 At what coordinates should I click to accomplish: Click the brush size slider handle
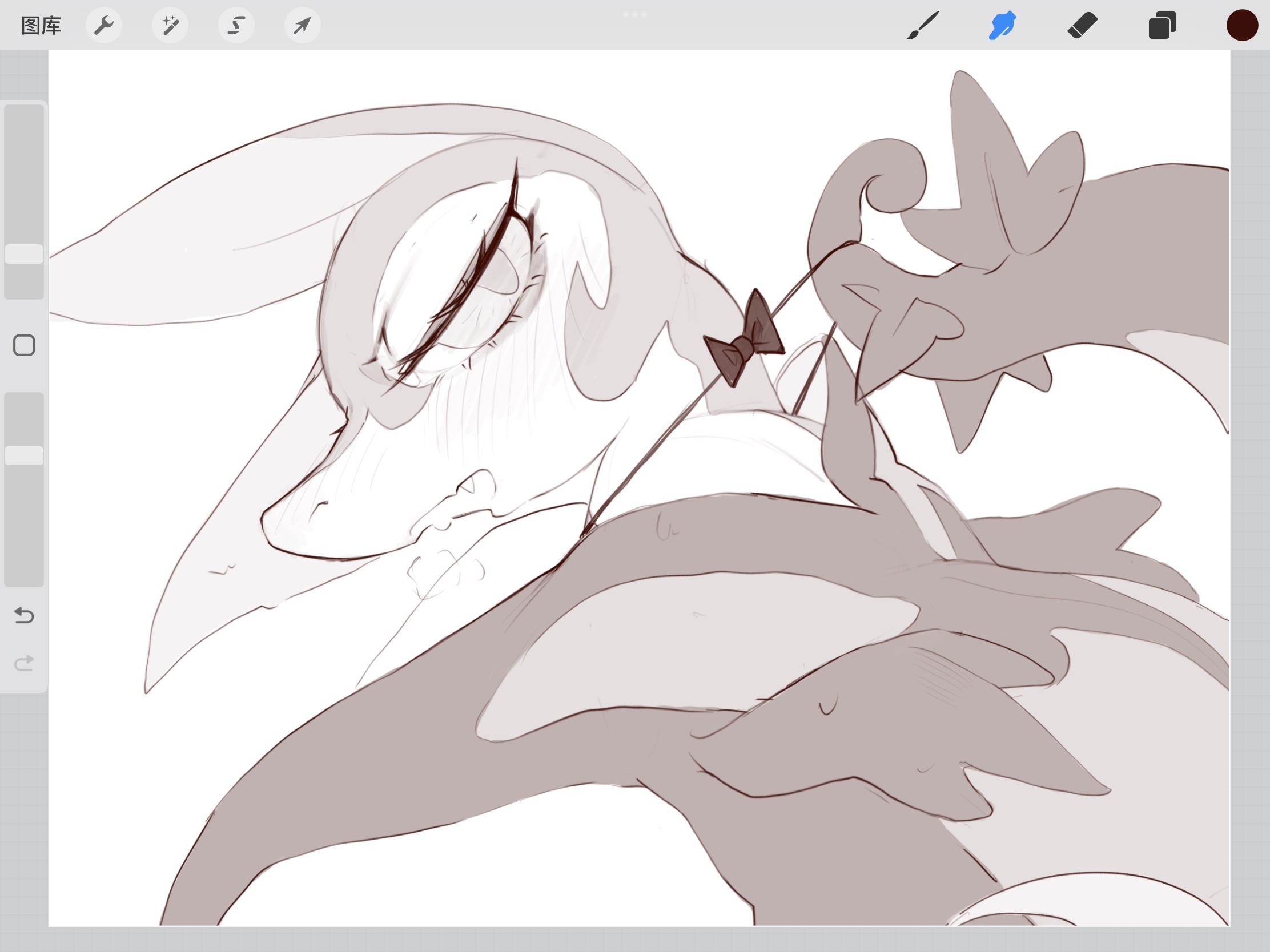click(24, 254)
